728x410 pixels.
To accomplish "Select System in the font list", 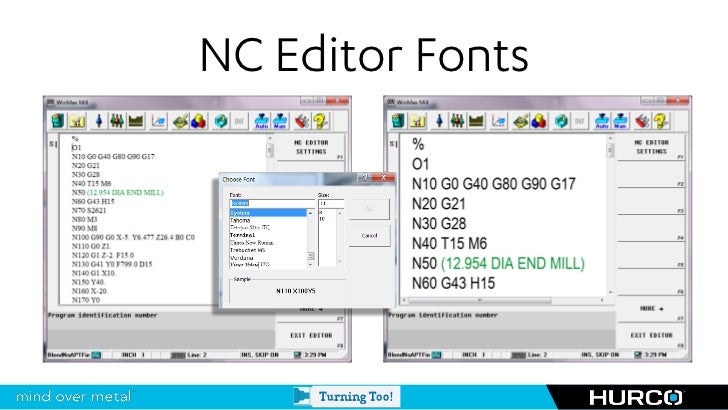I will (x=268, y=213).
